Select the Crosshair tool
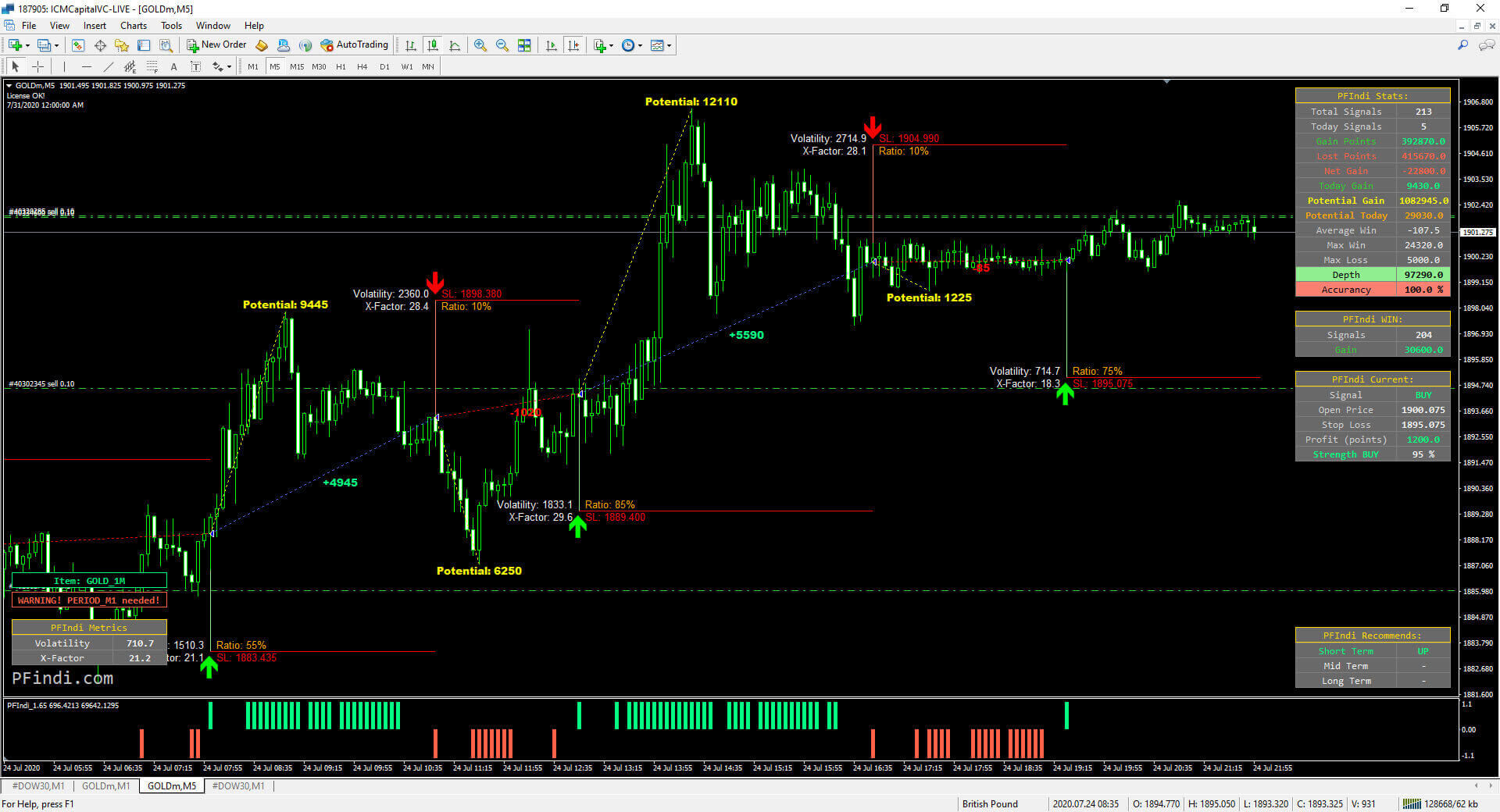Viewport: 1500px width, 812px height. [x=37, y=66]
